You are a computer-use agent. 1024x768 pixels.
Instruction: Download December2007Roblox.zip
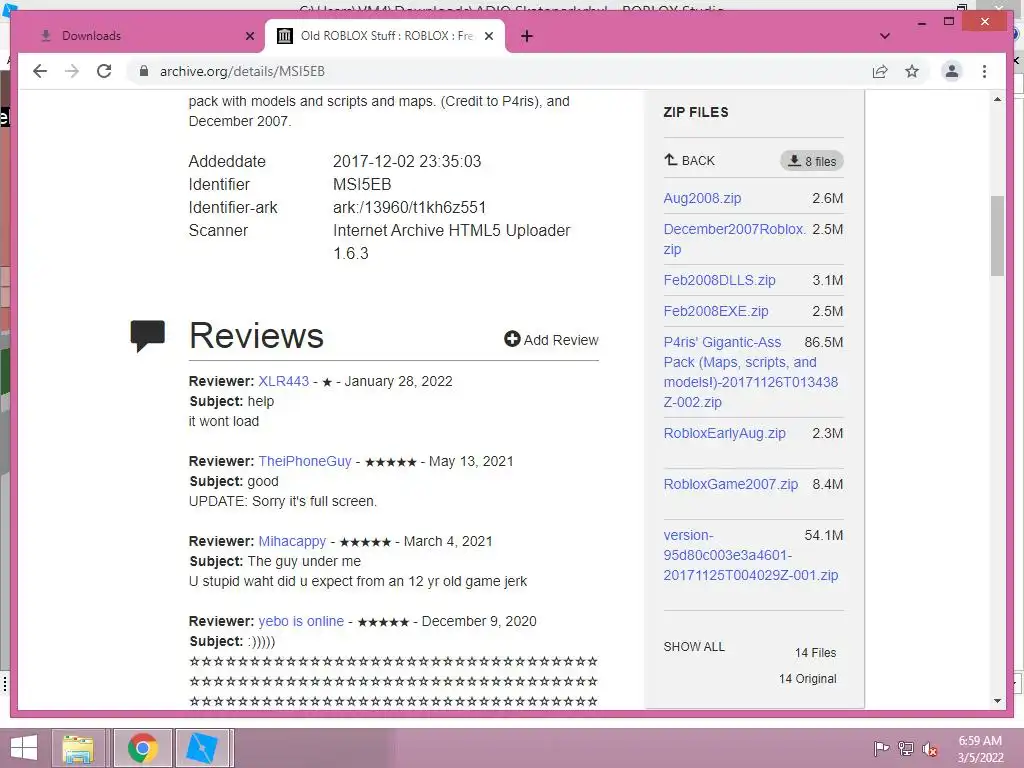coord(735,239)
